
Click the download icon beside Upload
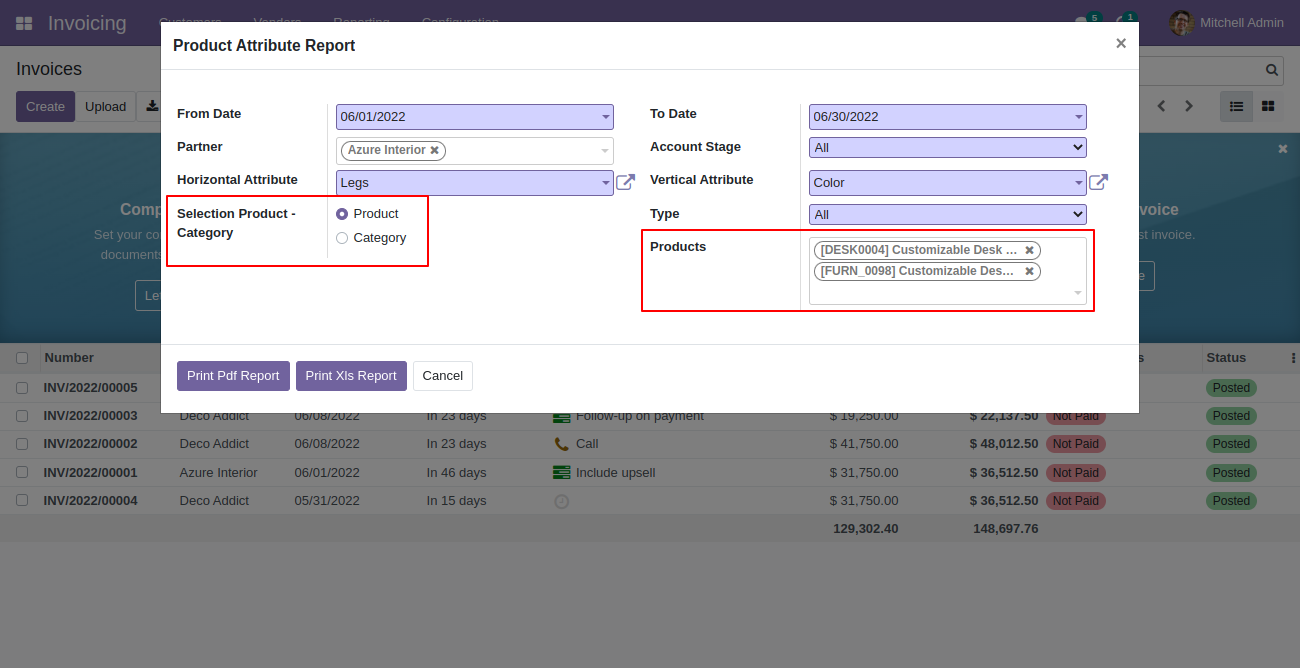tap(151, 106)
